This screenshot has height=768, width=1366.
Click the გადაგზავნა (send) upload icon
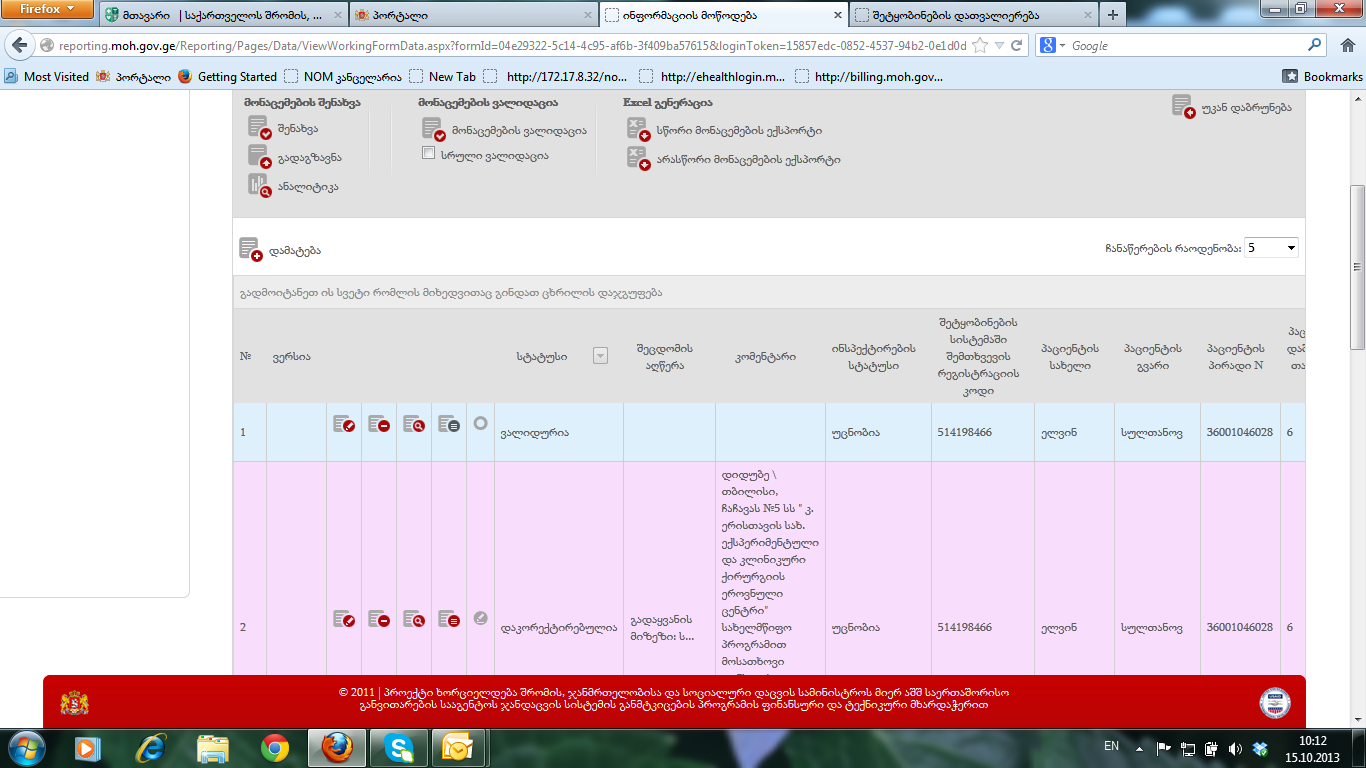pos(259,156)
